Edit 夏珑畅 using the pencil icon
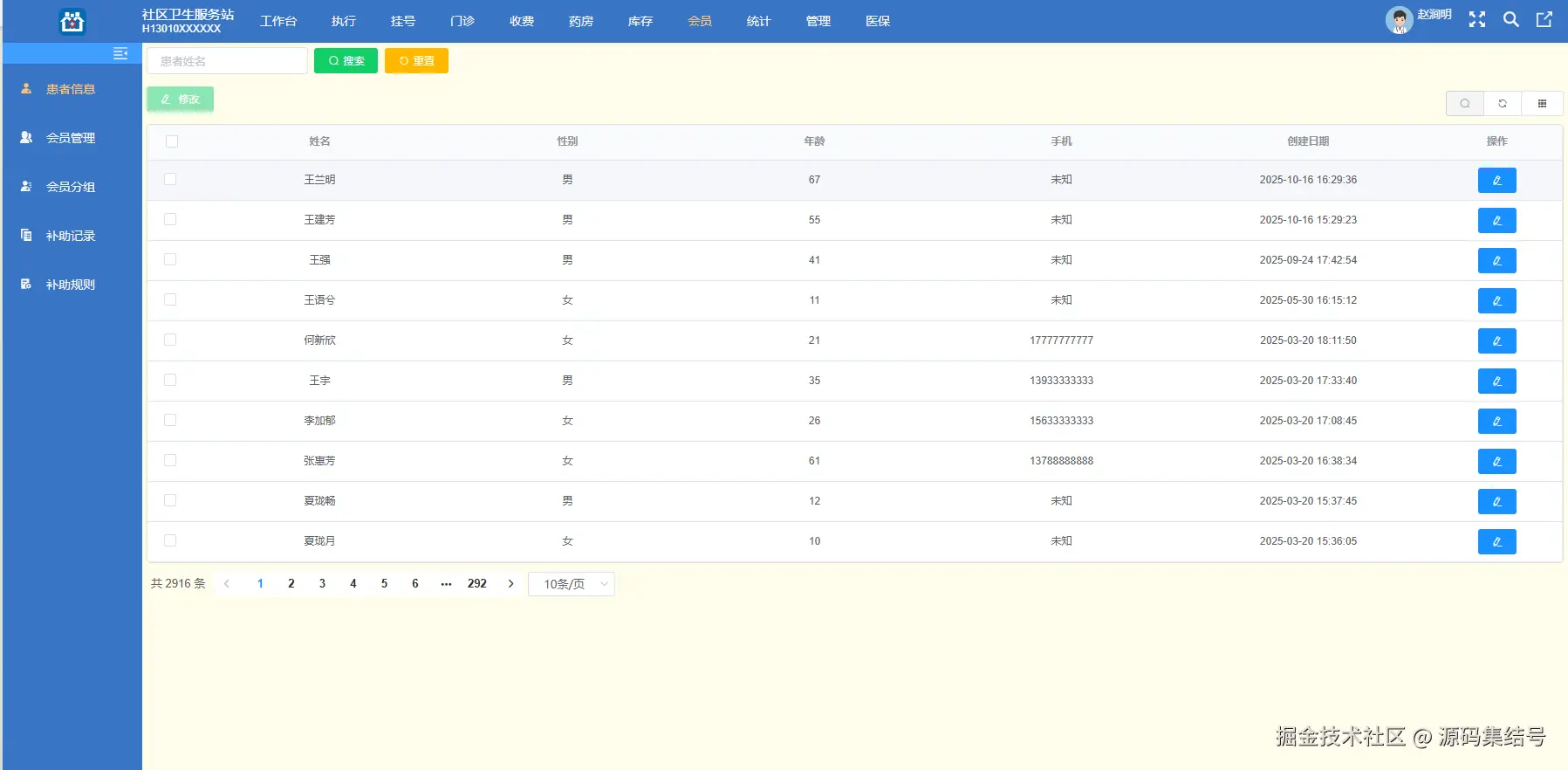 click(1497, 501)
